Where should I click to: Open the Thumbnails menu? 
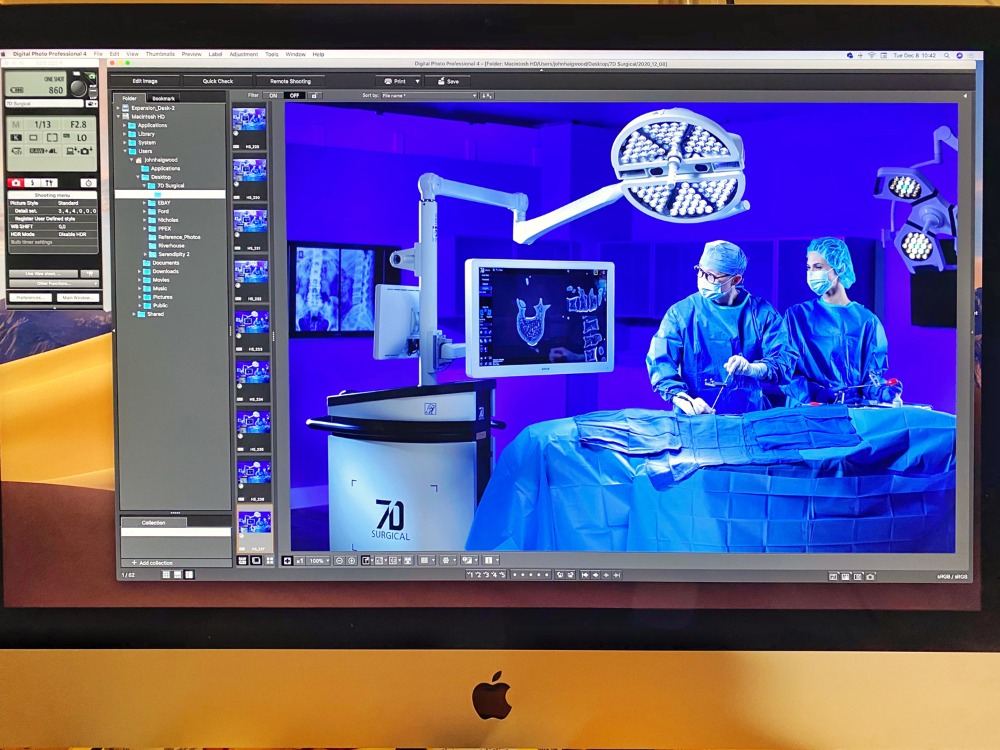coord(160,54)
